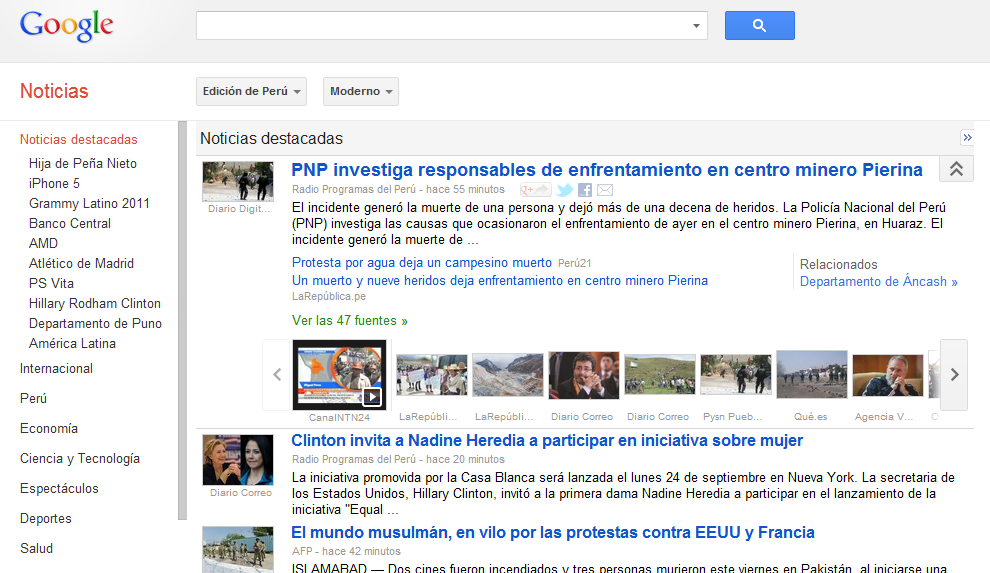The image size is (990, 573).
Task: Open the Diario Correo man portrait thumbnail
Action: tap(584, 375)
